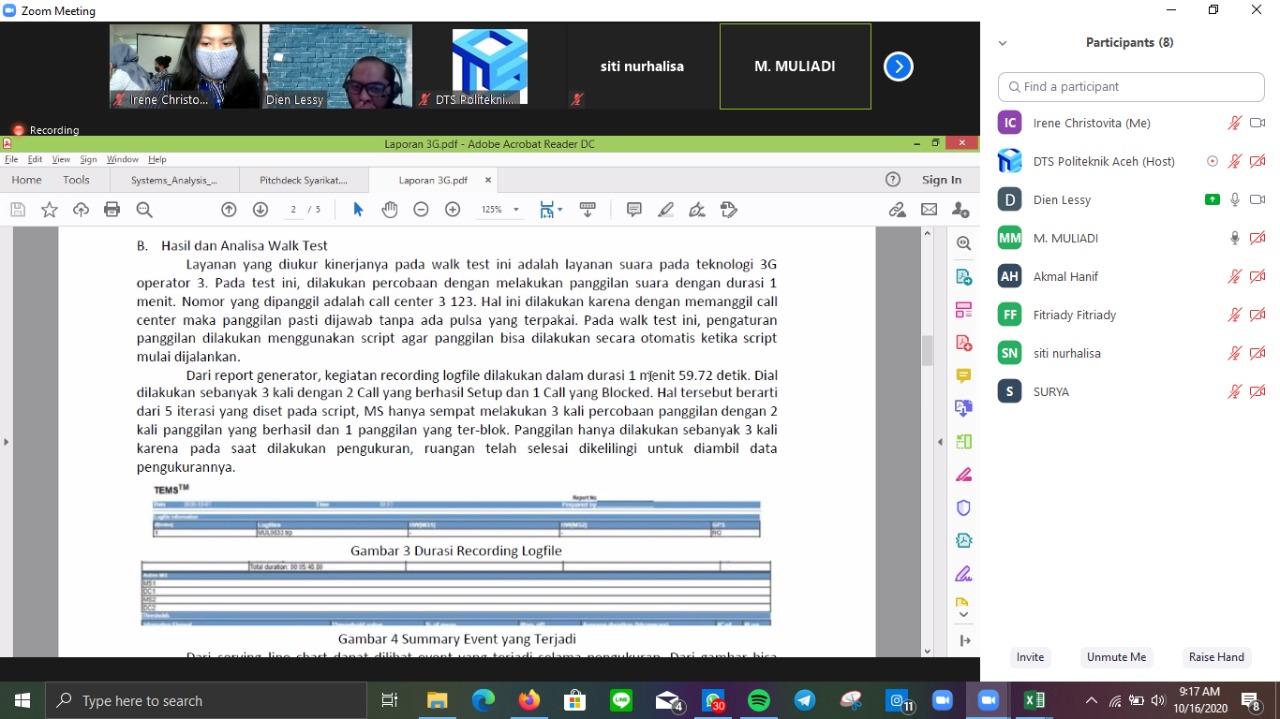The width and height of the screenshot is (1280, 719).
Task: Click the zoom out minus icon
Action: tap(421, 209)
